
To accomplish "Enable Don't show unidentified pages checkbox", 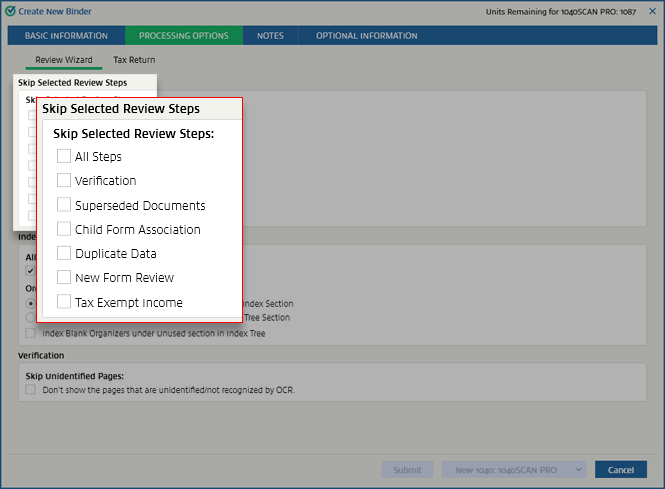I will point(31,389).
